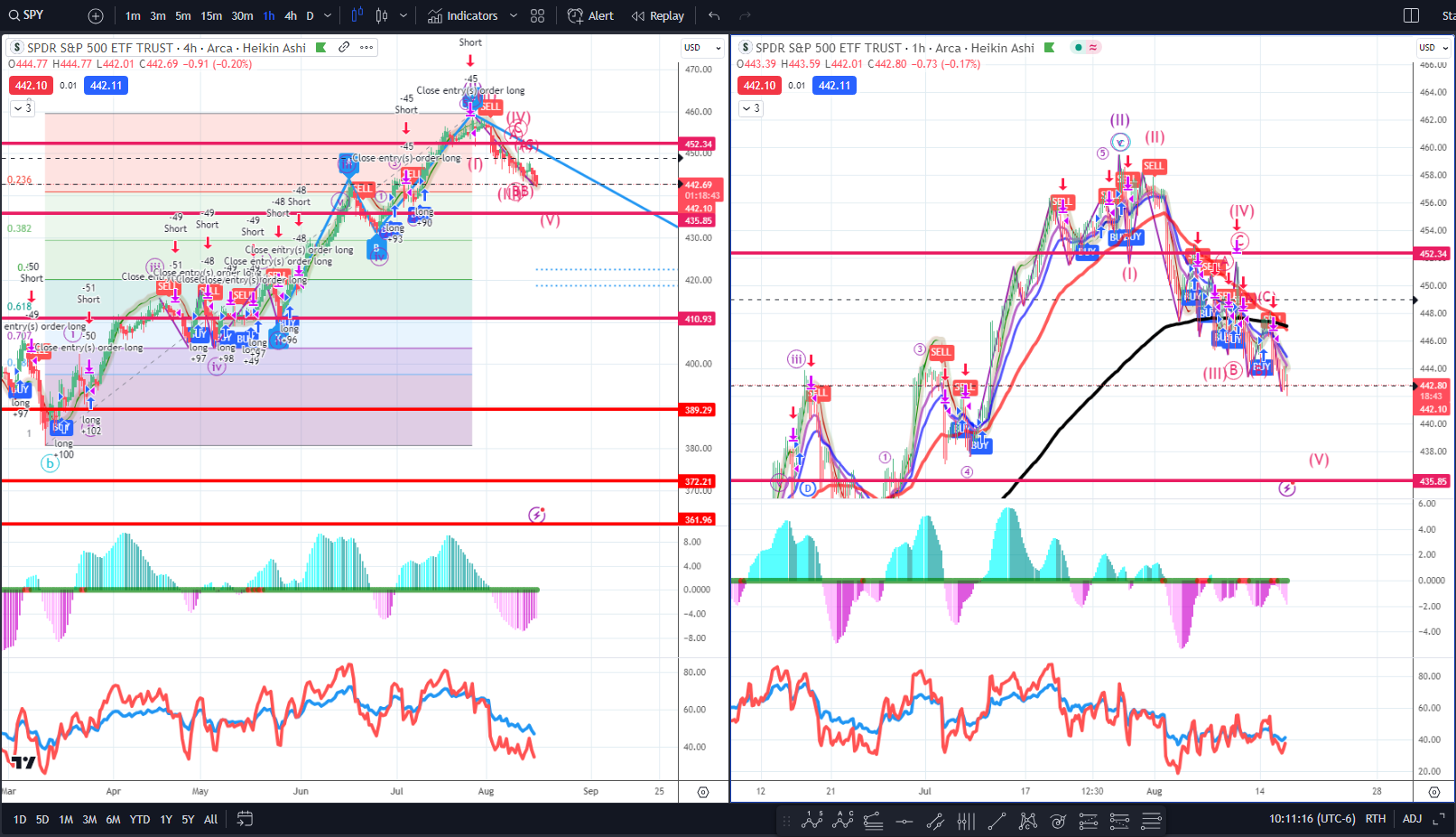Set date range to 3M

89,820
